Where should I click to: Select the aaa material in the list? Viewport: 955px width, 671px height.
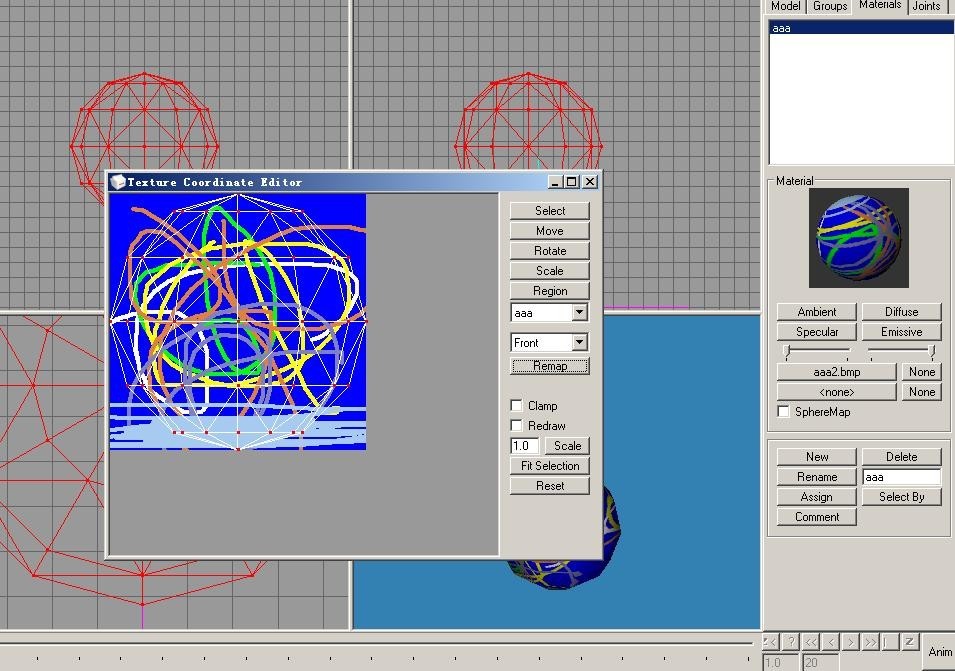[861, 28]
